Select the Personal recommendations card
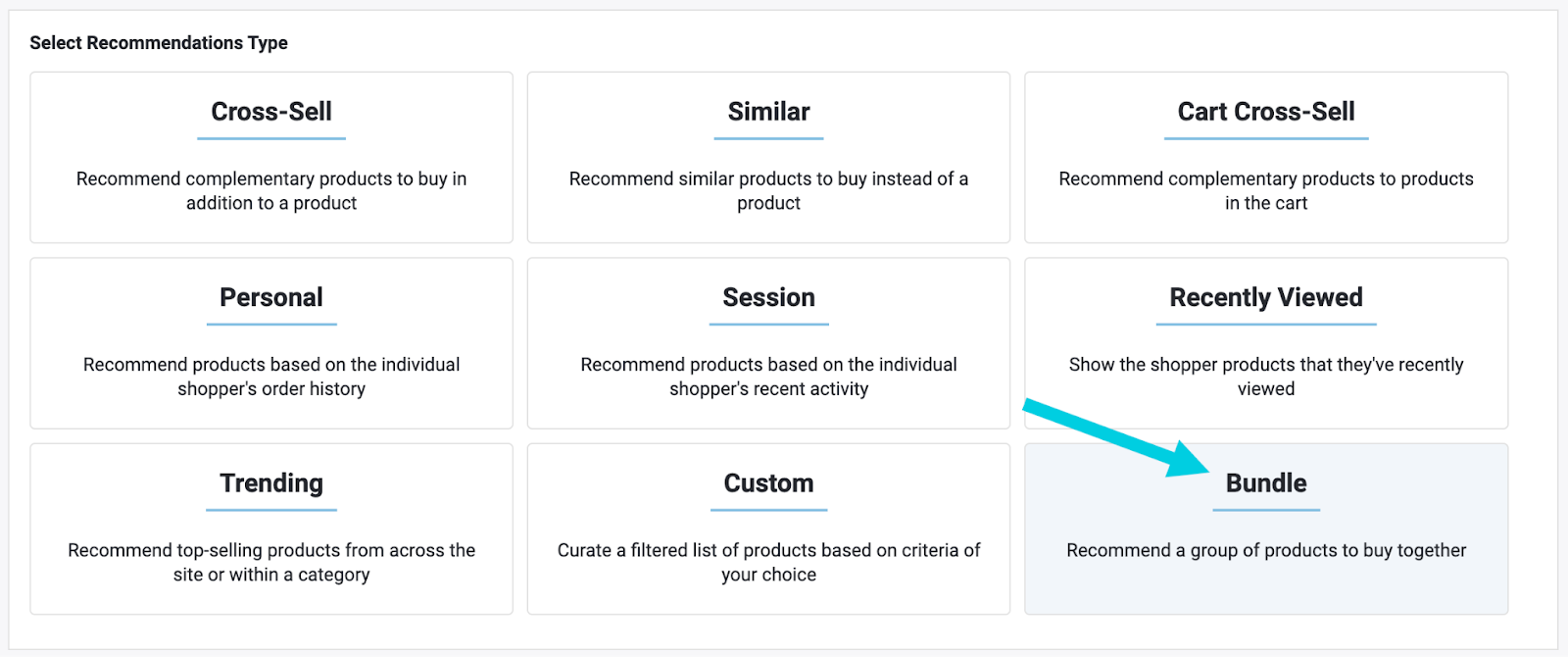The image size is (1568, 657). pos(271,343)
